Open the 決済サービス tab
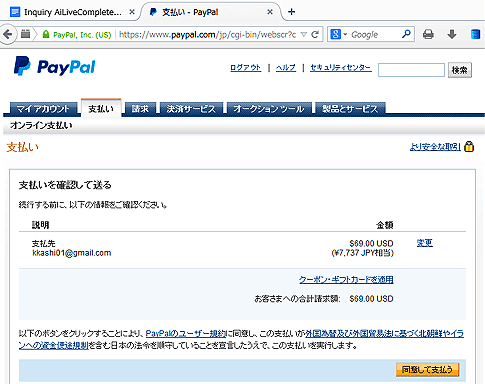485x384 pixels. (191, 109)
